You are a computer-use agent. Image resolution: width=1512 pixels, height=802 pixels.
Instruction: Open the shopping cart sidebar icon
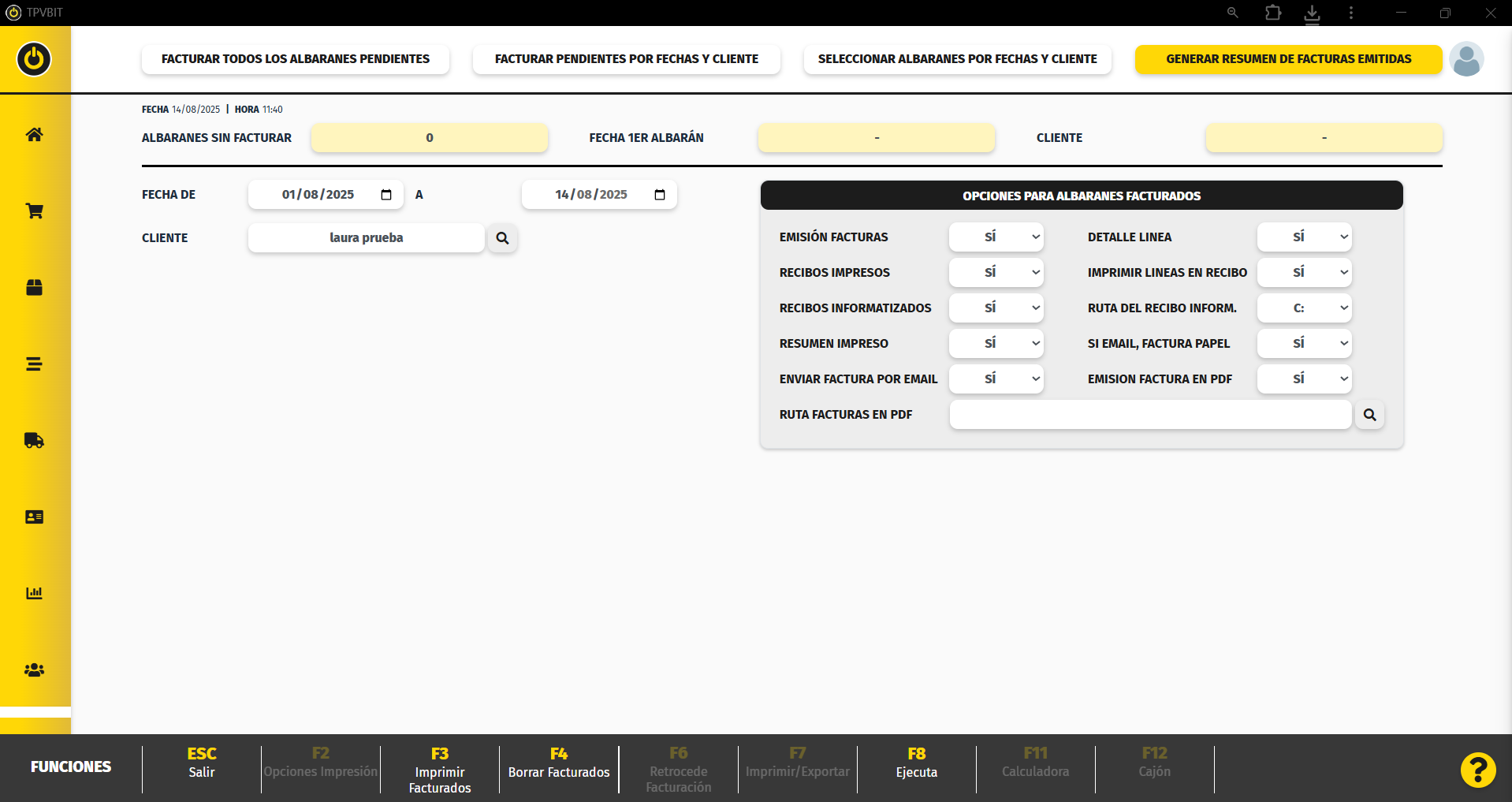(x=34, y=211)
